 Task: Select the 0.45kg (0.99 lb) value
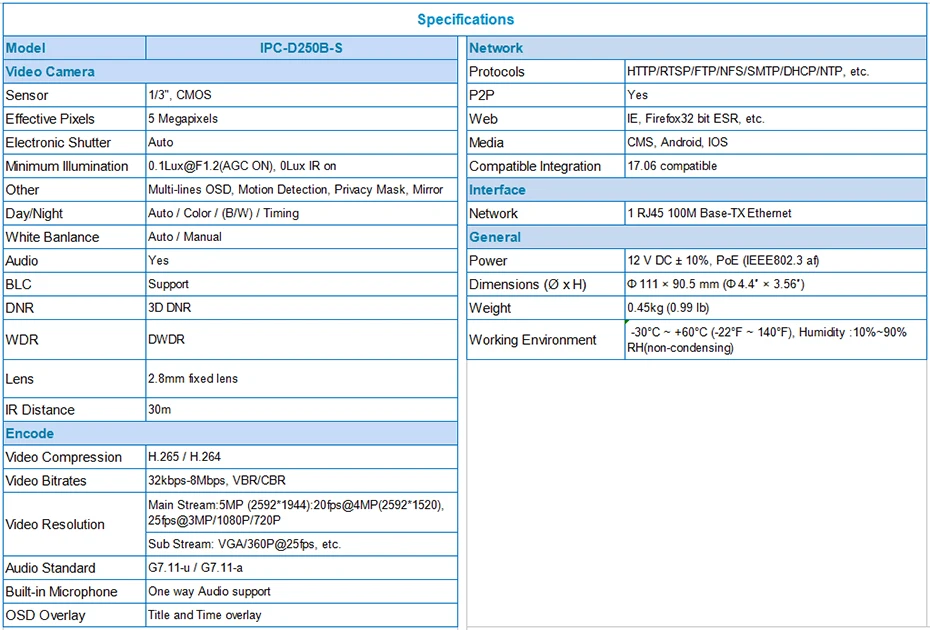pyautogui.click(x=668, y=308)
